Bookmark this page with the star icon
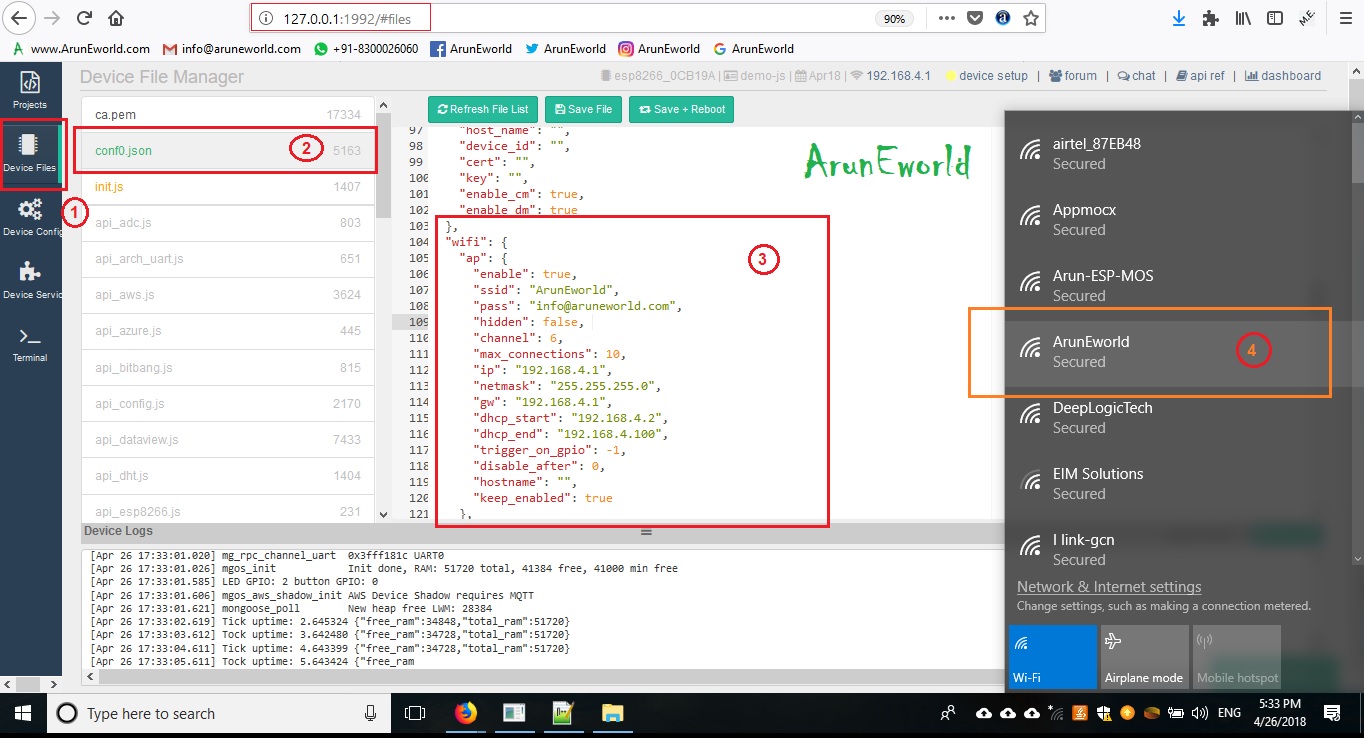 pyautogui.click(x=1032, y=18)
